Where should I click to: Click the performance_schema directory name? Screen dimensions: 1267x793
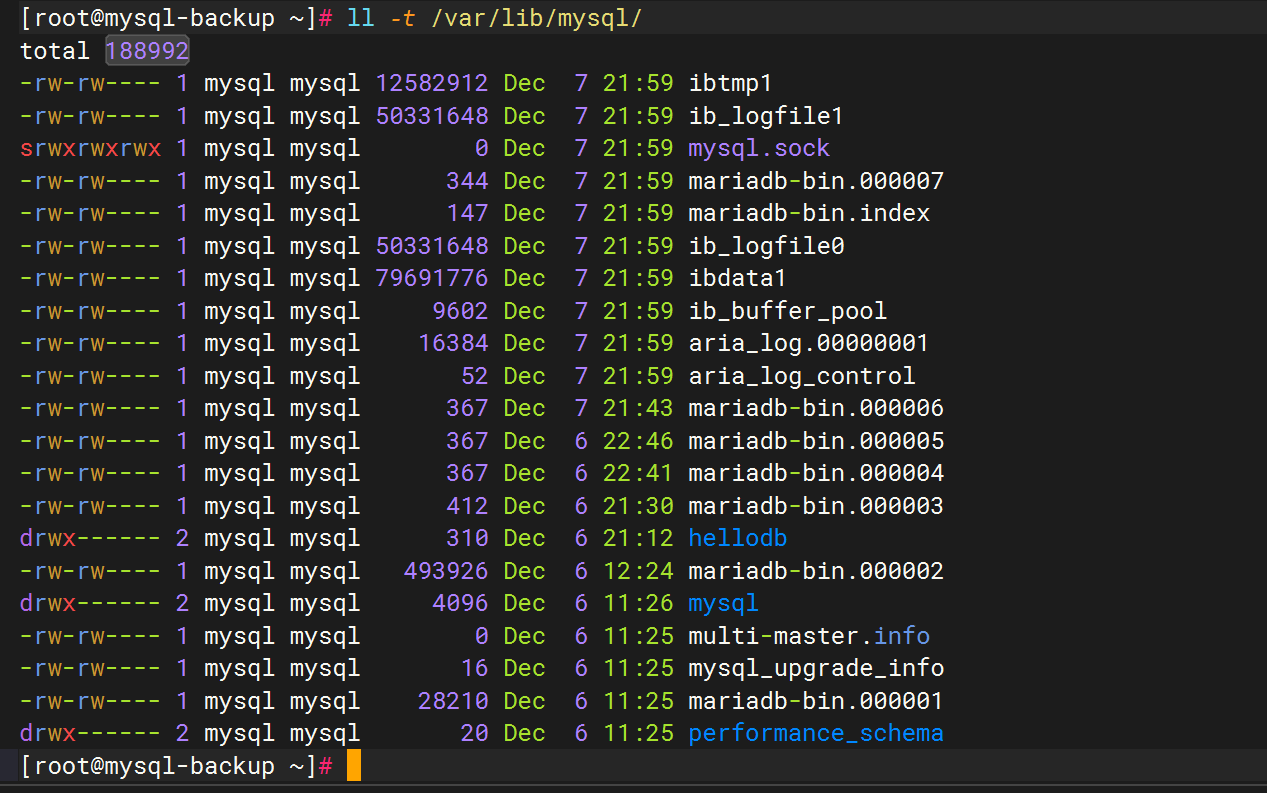click(x=816, y=733)
